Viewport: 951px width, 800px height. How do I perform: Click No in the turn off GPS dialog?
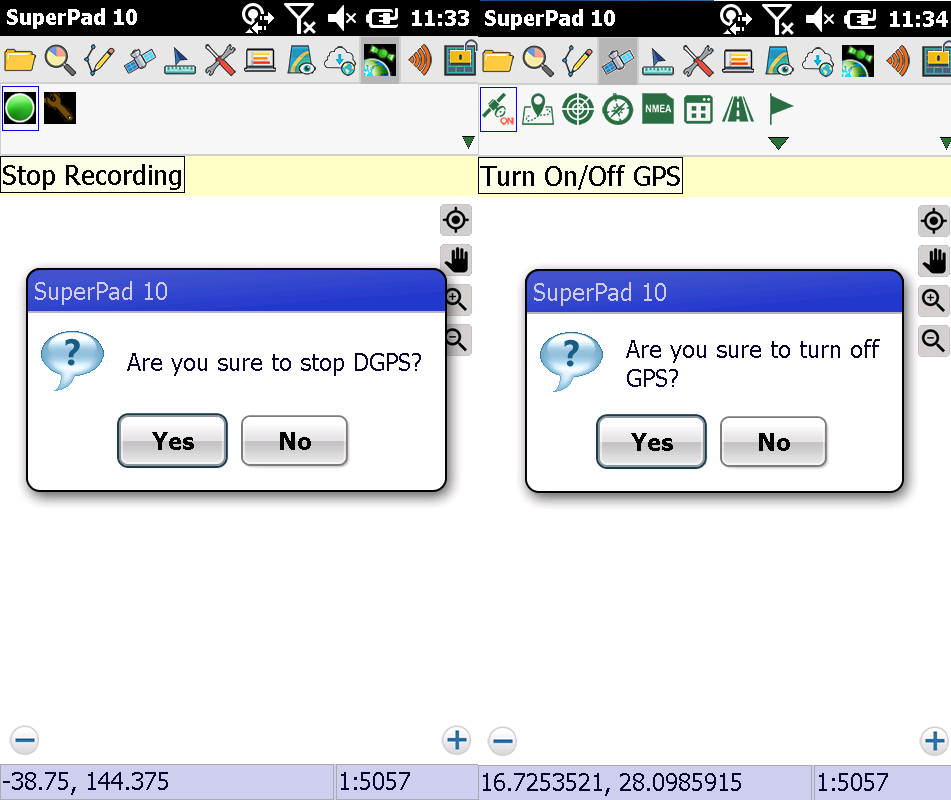click(x=773, y=442)
